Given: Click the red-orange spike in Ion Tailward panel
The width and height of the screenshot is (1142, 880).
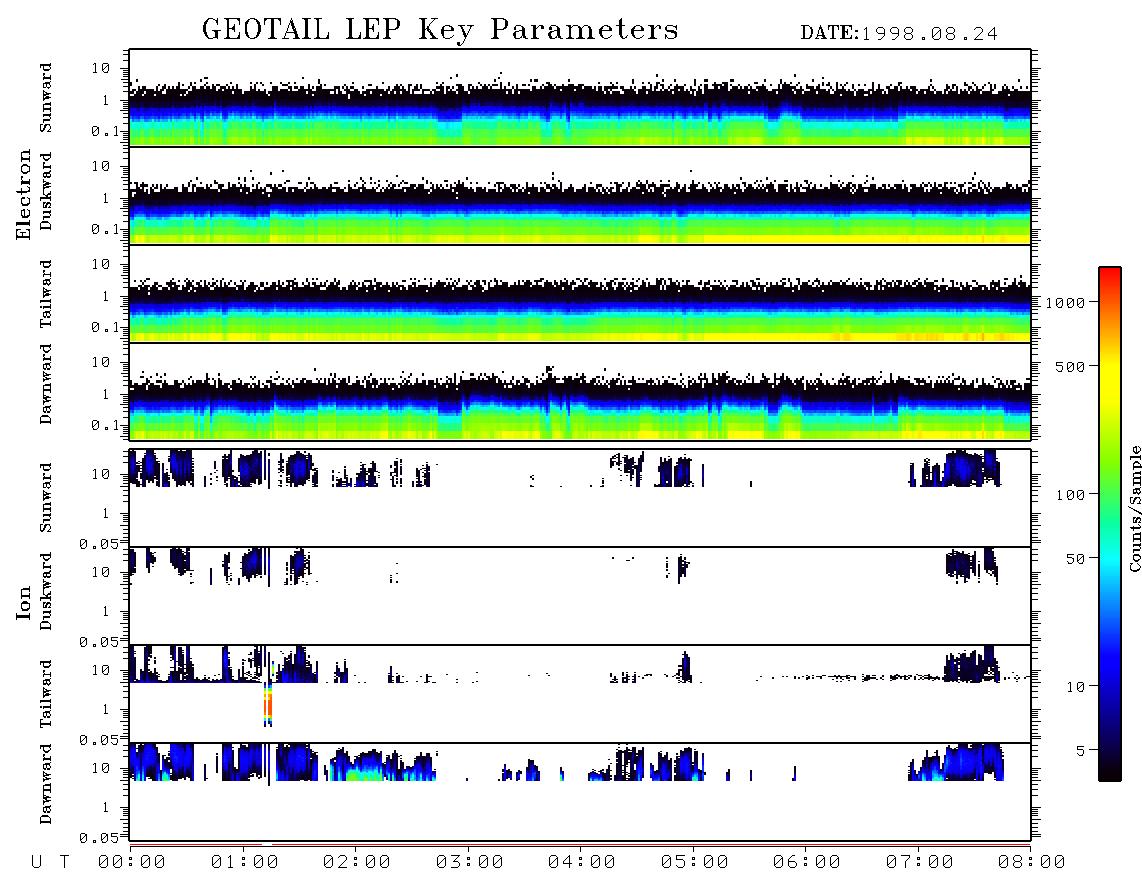Looking at the screenshot, I should [268, 704].
